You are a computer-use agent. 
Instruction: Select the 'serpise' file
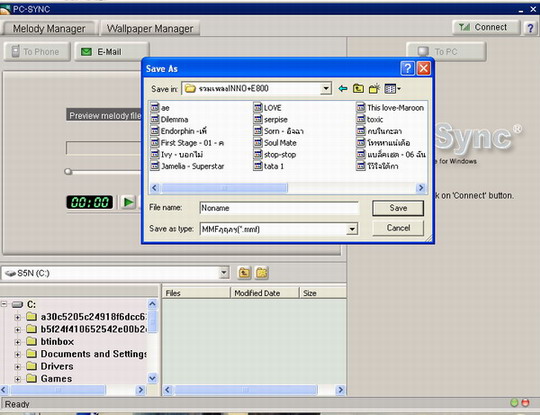pyautogui.click(x=271, y=120)
